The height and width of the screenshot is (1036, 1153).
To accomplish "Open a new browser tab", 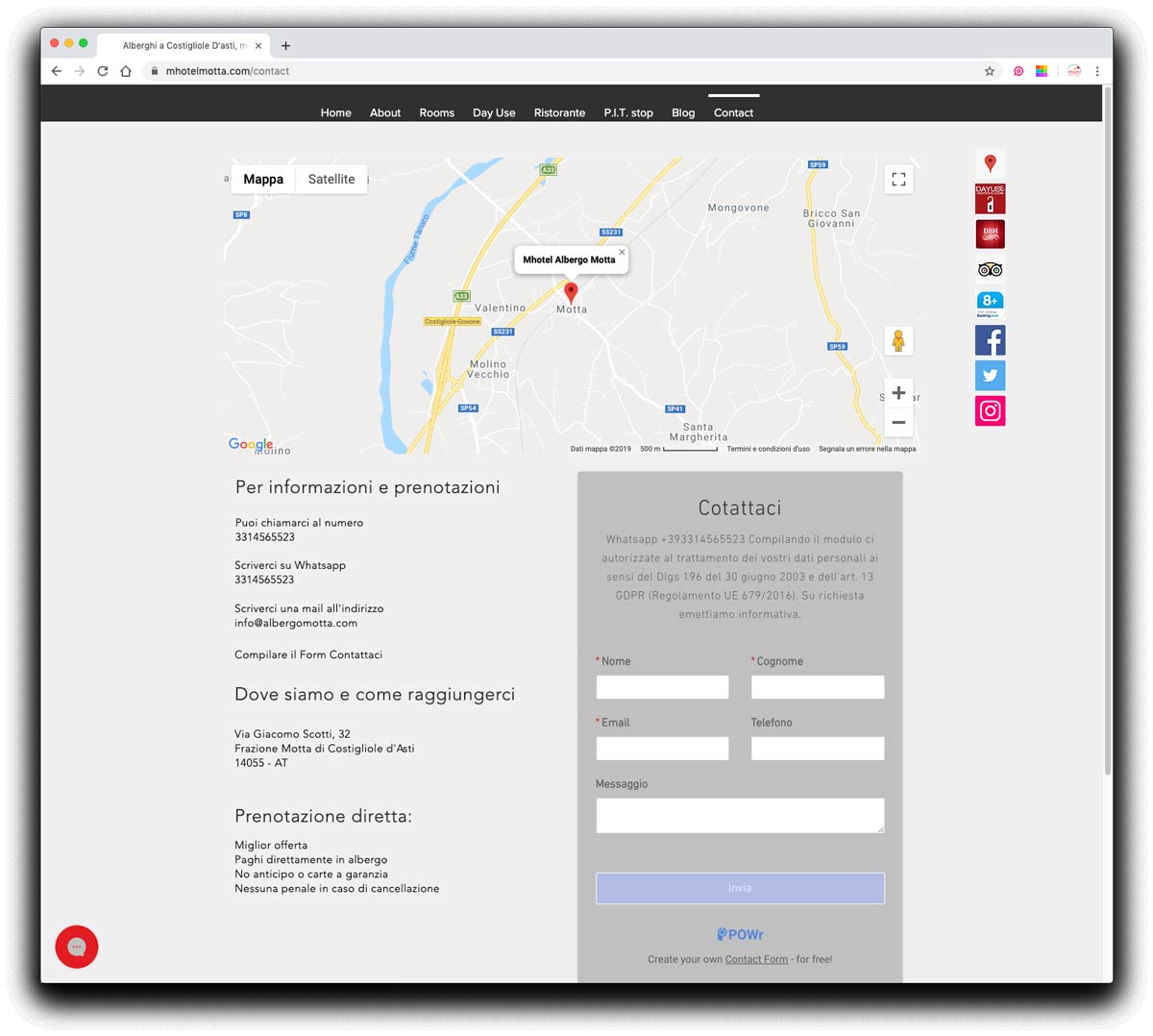I will 285,45.
